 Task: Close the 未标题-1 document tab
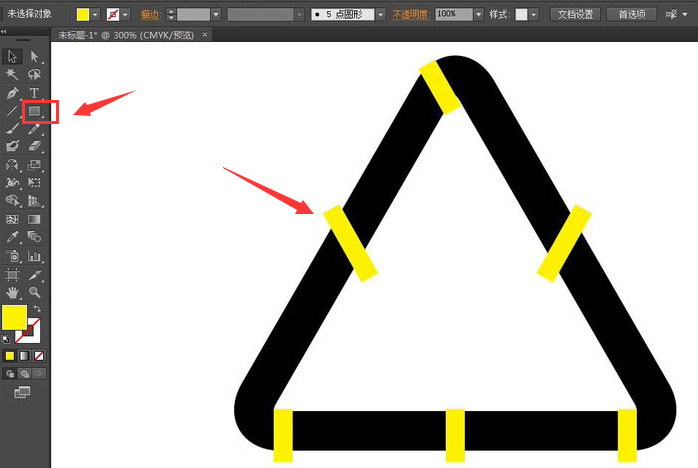point(205,34)
